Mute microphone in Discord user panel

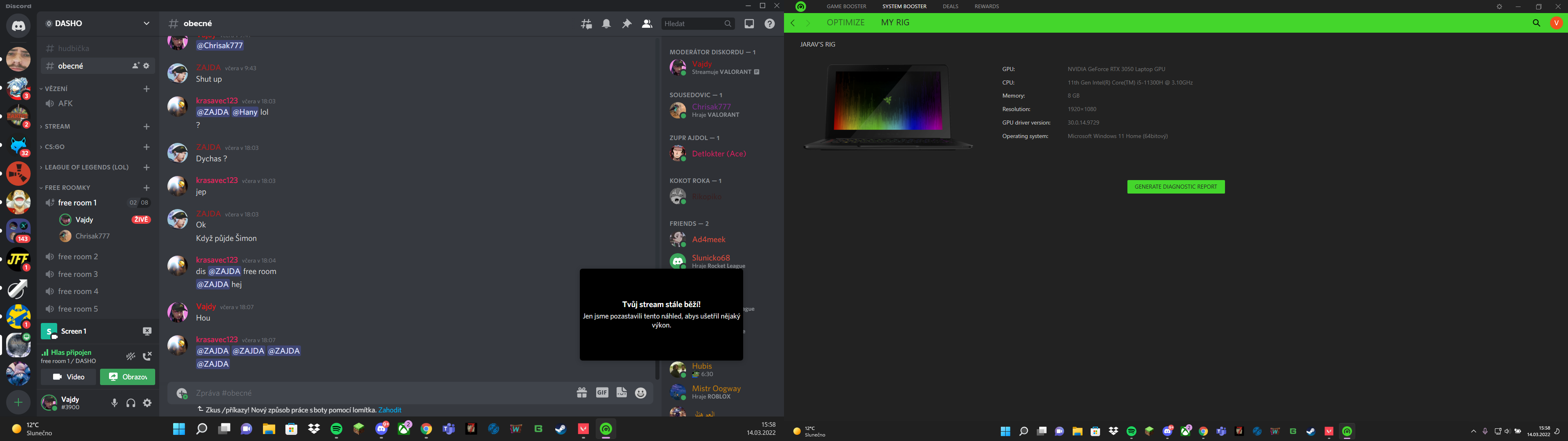pyautogui.click(x=114, y=403)
